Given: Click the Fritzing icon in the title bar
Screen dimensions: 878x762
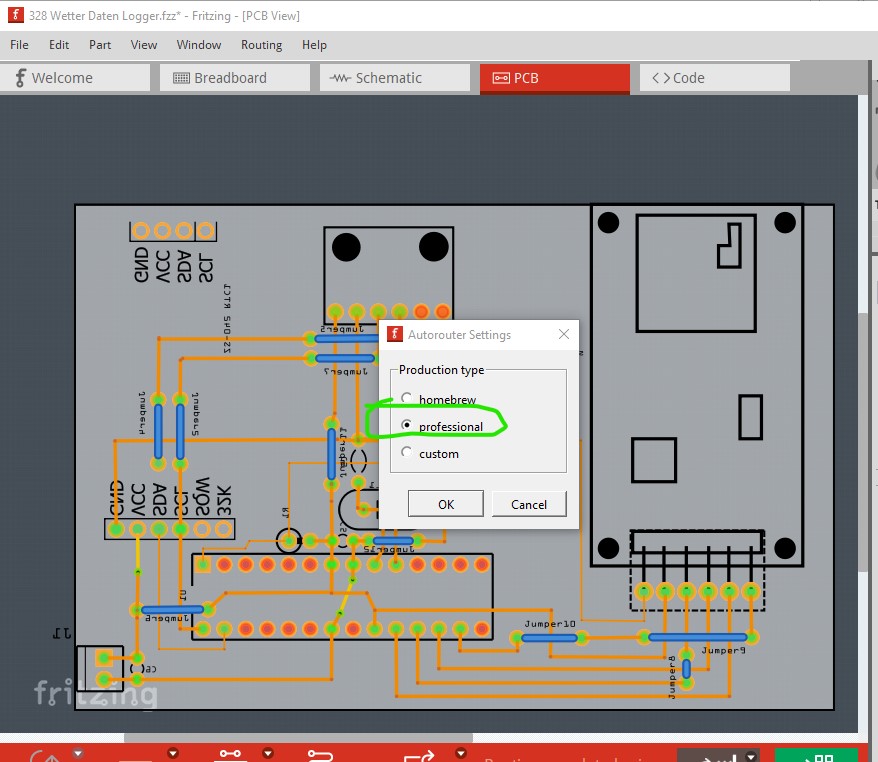Looking at the screenshot, I should [16, 15].
